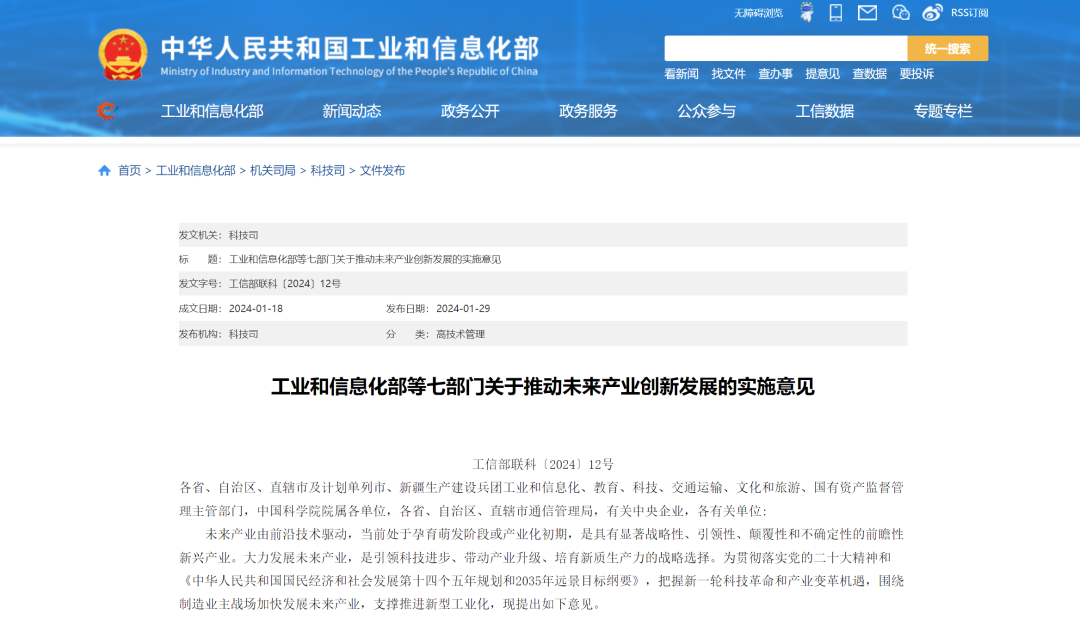Screen dimensions: 1080x620
Task: Open the 专题专栏 section
Action: tap(940, 111)
